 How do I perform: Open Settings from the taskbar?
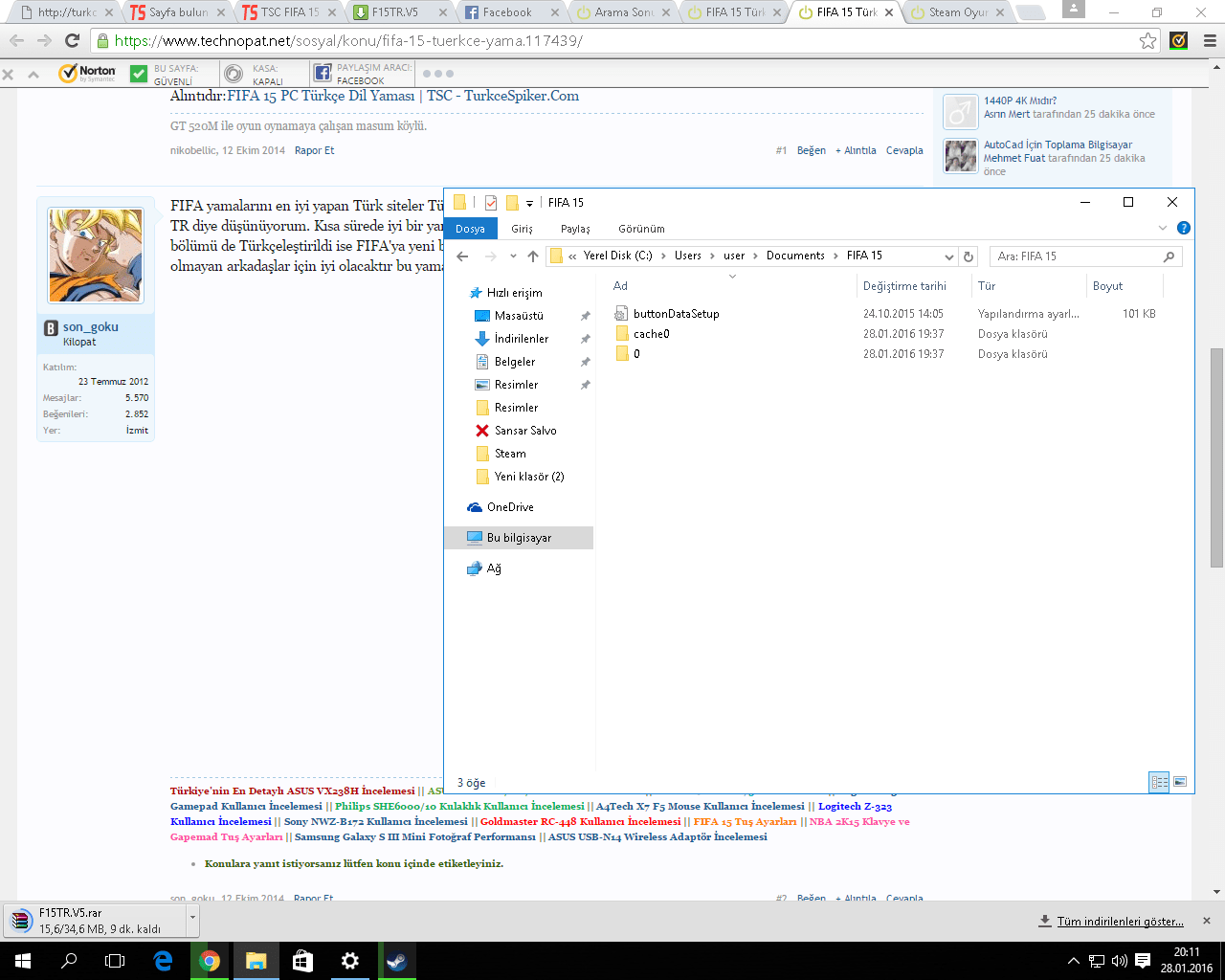coord(349,961)
